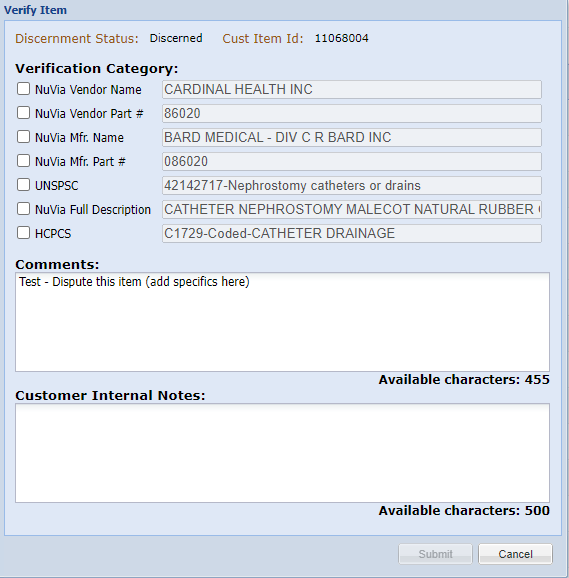This screenshot has width=569, height=578.
Task: Select the NuVia Mfr. Part # checkbox
Action: 23,161
